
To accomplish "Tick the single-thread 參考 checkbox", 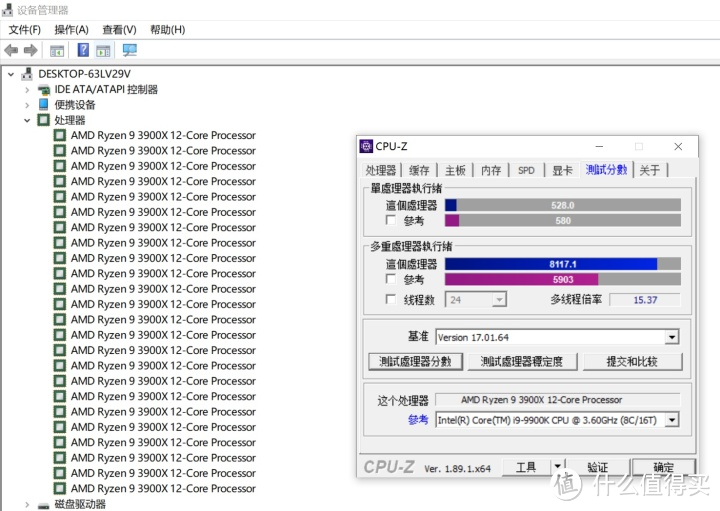I will tap(391, 220).
